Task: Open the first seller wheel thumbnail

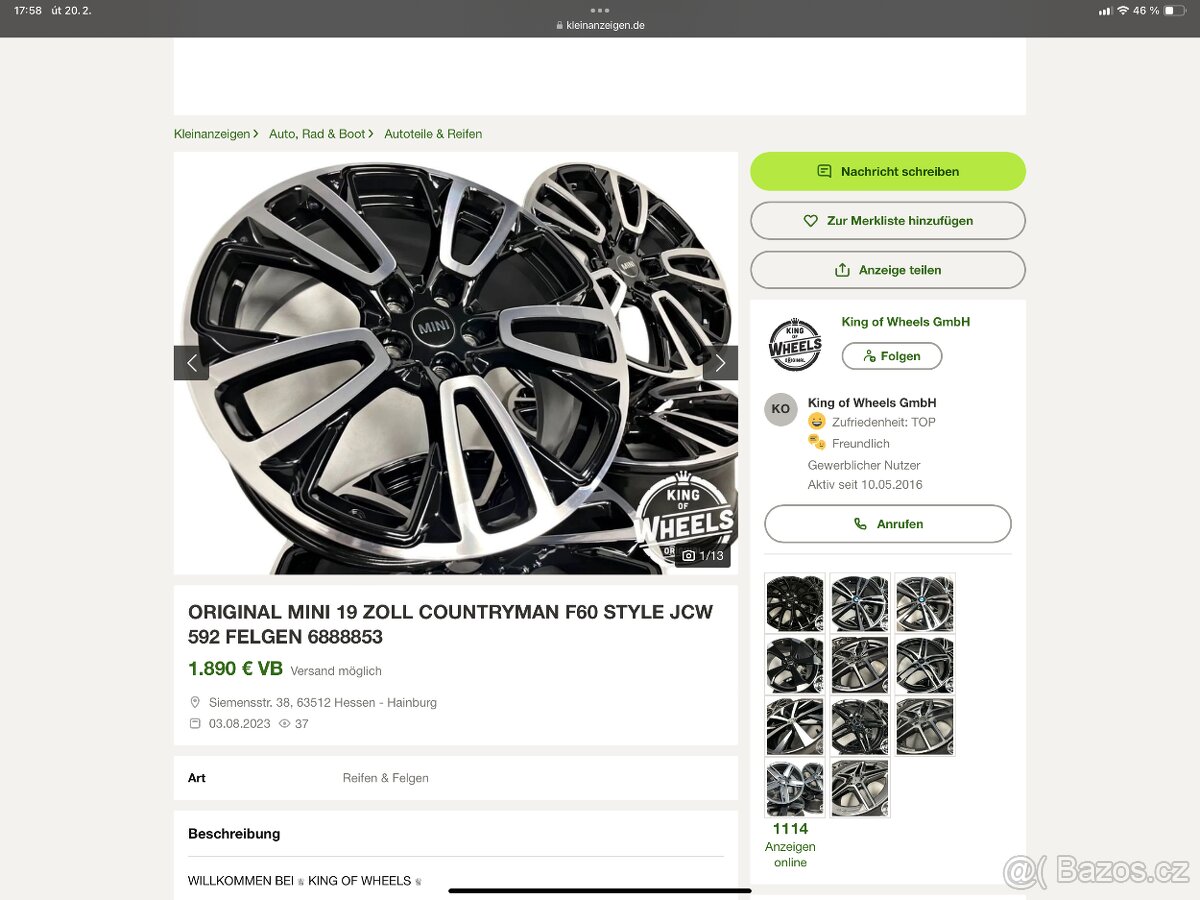Action: (795, 603)
